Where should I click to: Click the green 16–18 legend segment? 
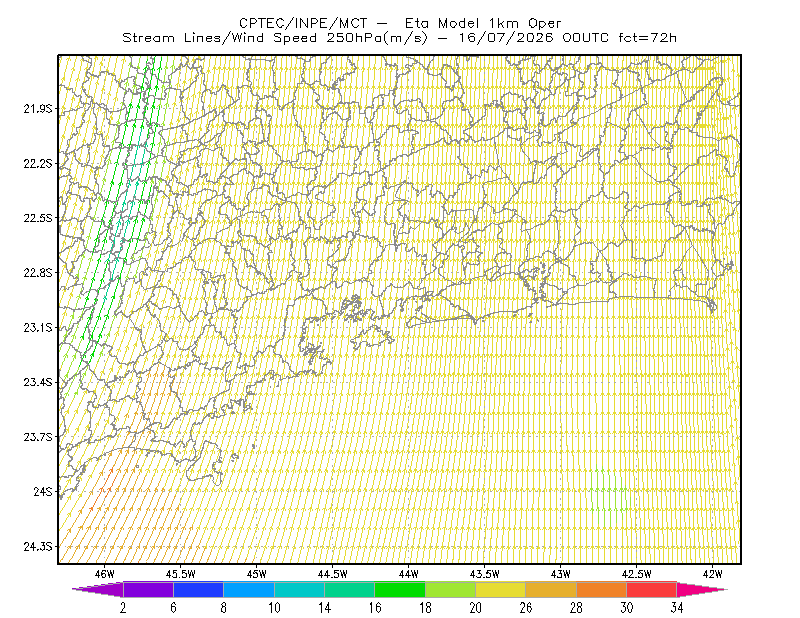[x=400, y=589]
